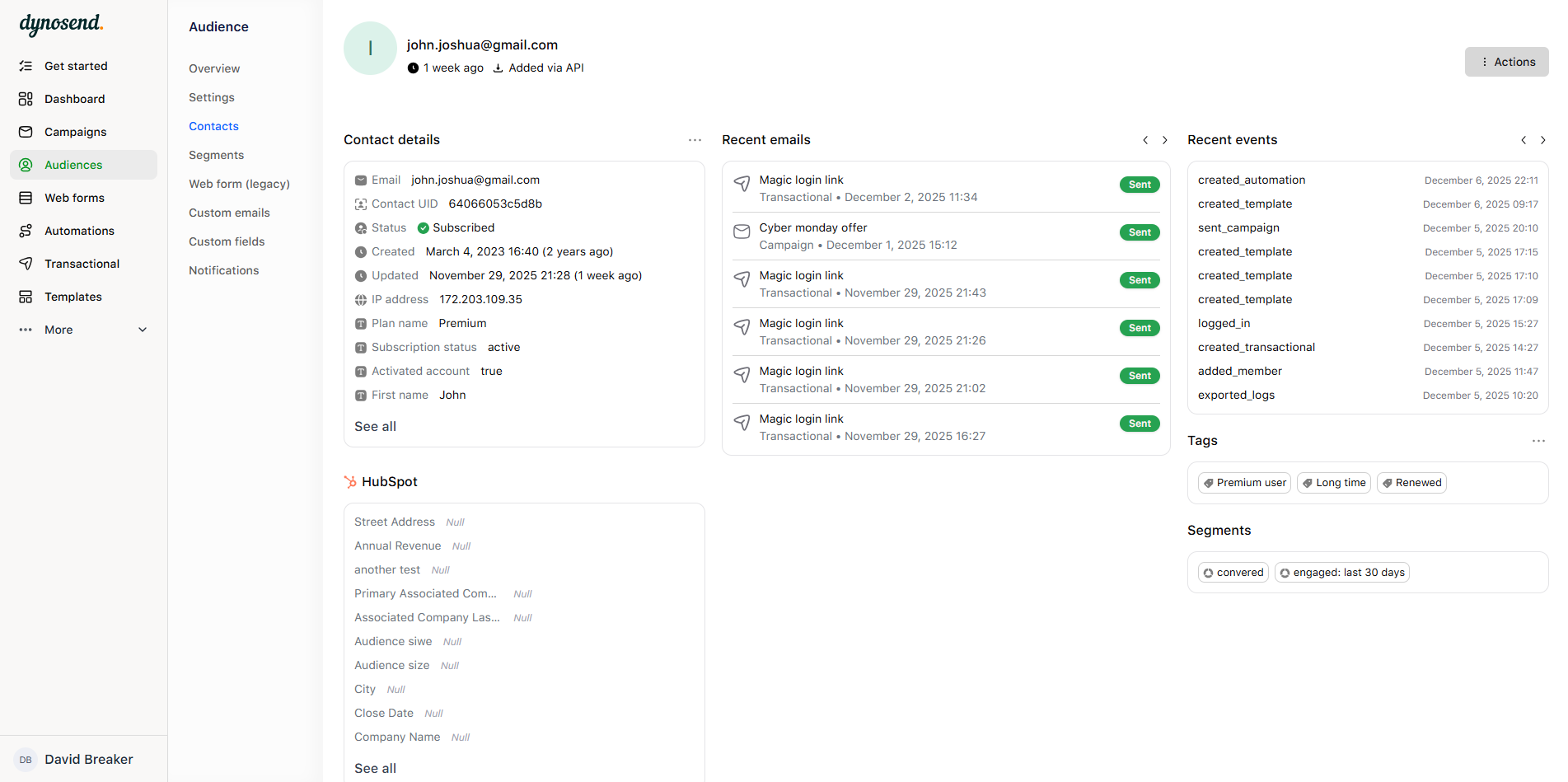Click the Automations workflow icon
The width and height of the screenshot is (1568, 782).
click(26, 231)
